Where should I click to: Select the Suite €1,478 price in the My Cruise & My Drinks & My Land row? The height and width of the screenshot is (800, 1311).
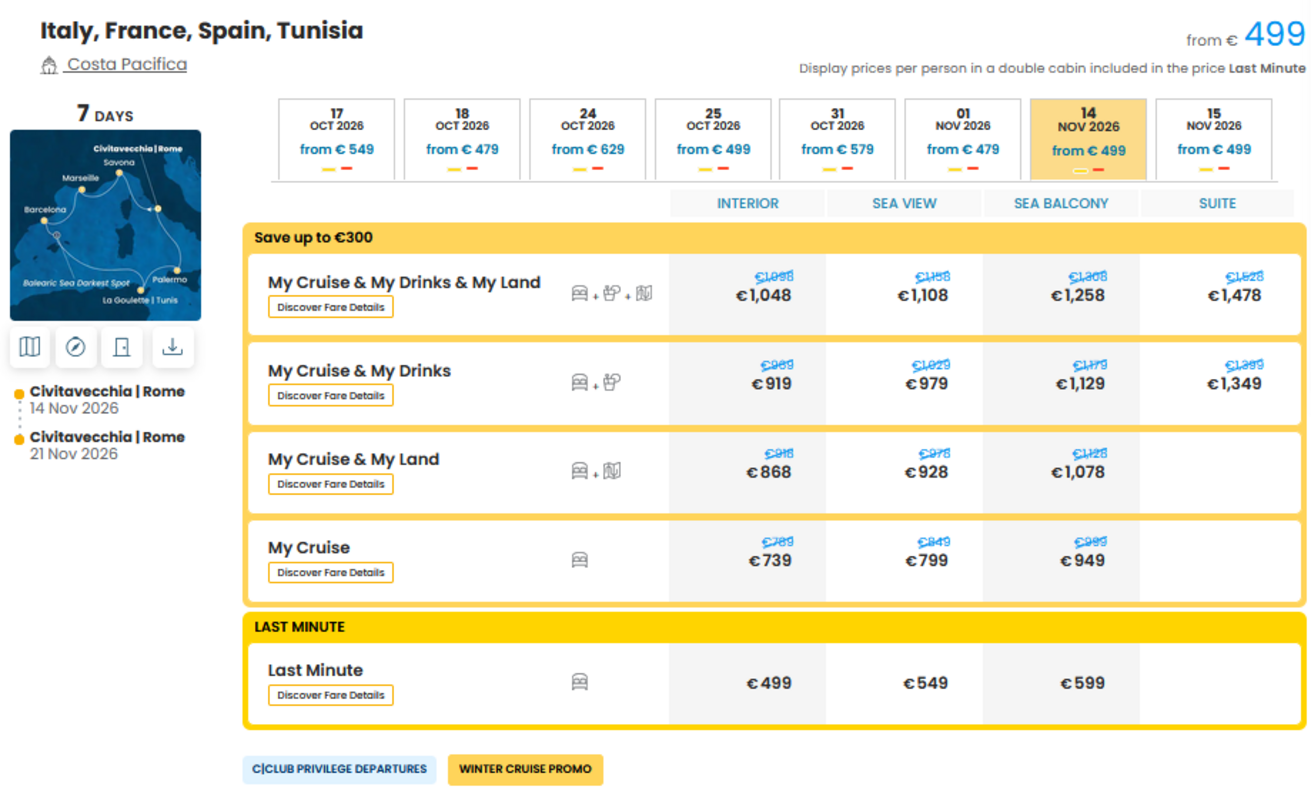point(1234,295)
